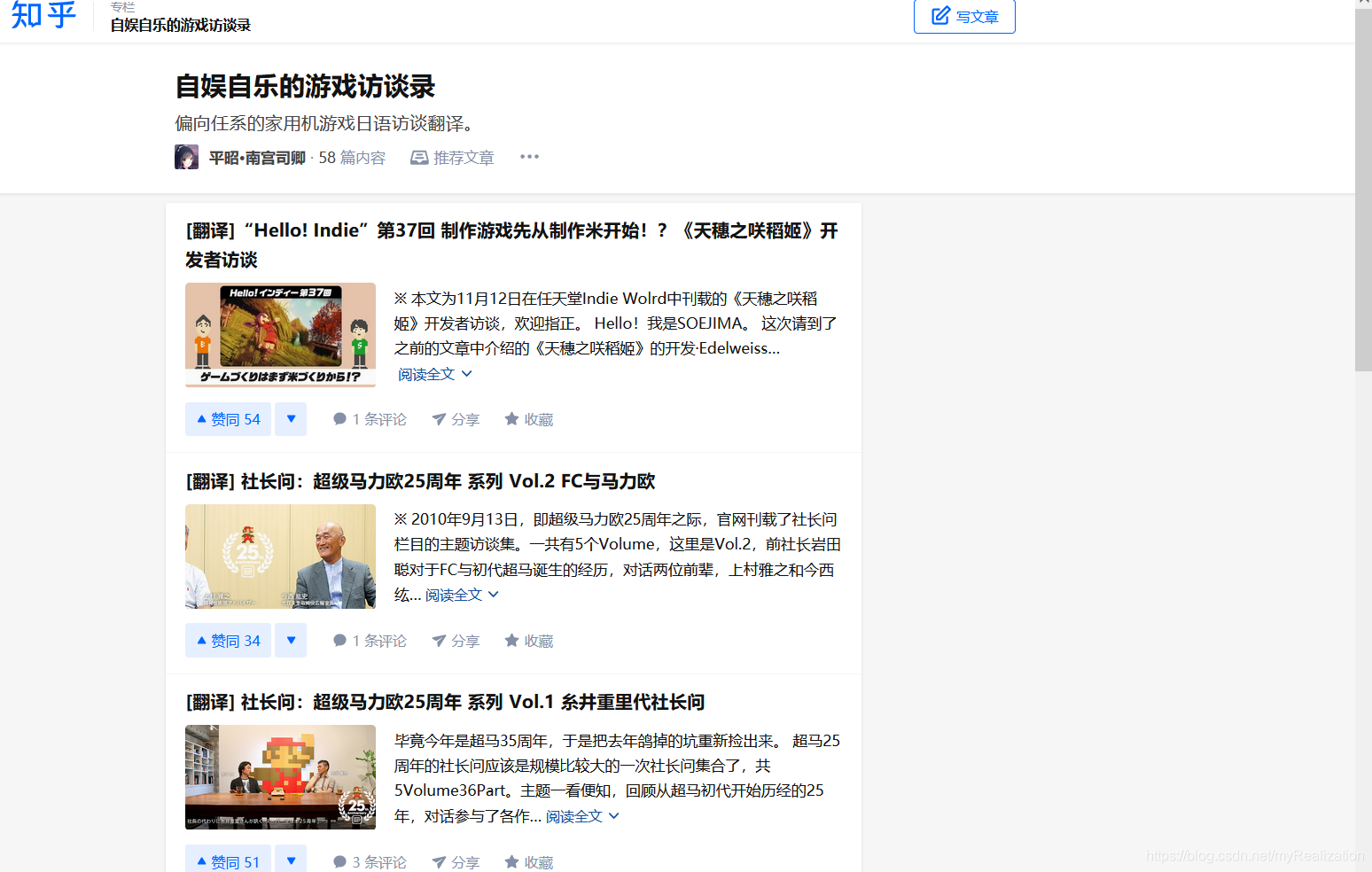
Task: Open the 知乎 logo home link
Action: click(x=43, y=14)
